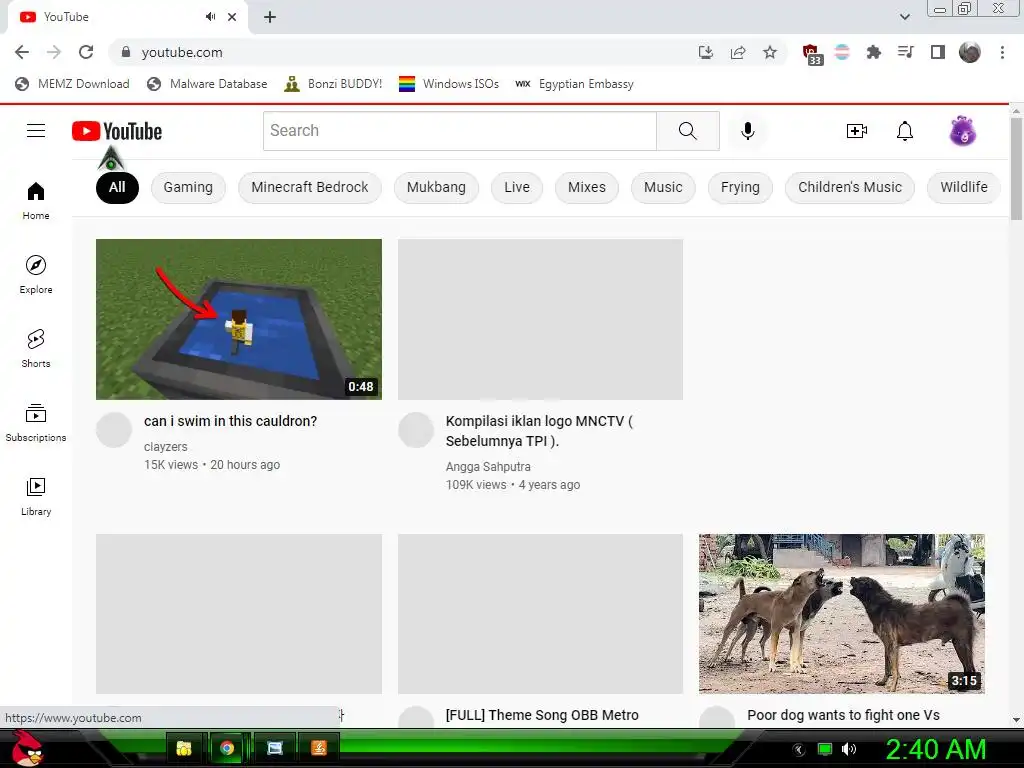Click the install app icon in address bar

pyautogui.click(x=705, y=52)
